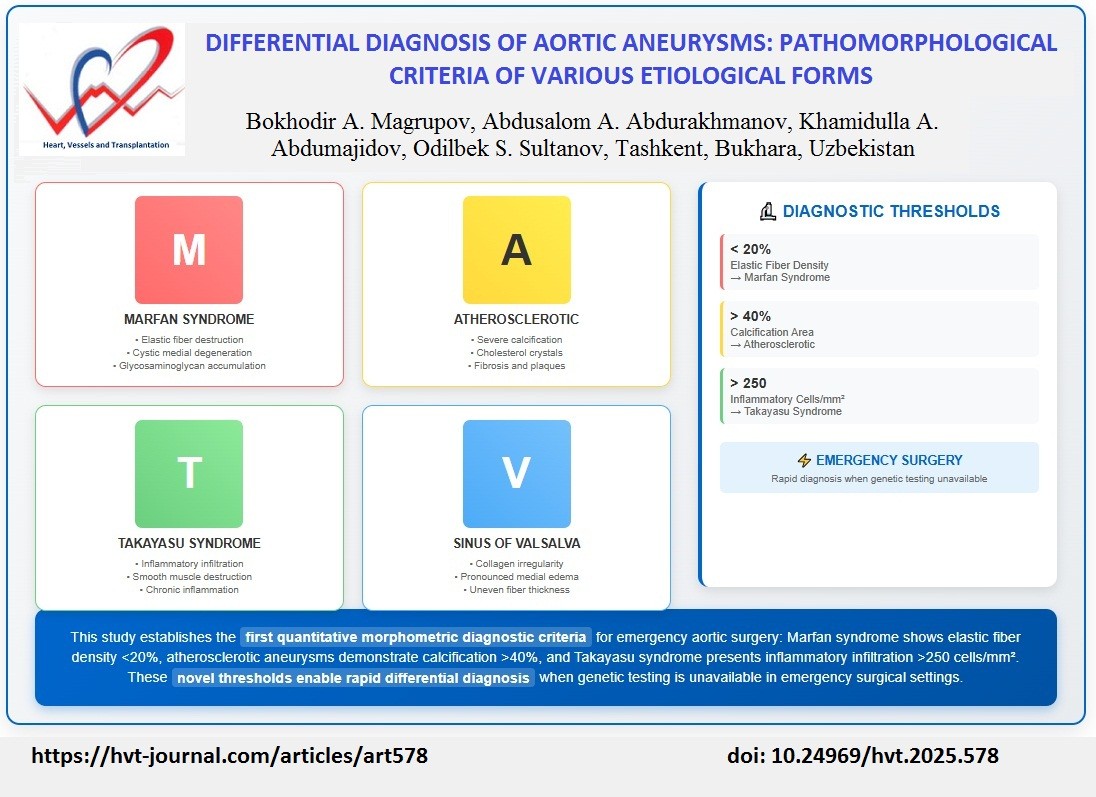Click 'Glycosaminoglycan accumulation' bullet
Image resolution: width=1096 pixels, height=797 pixels.
click(189, 366)
